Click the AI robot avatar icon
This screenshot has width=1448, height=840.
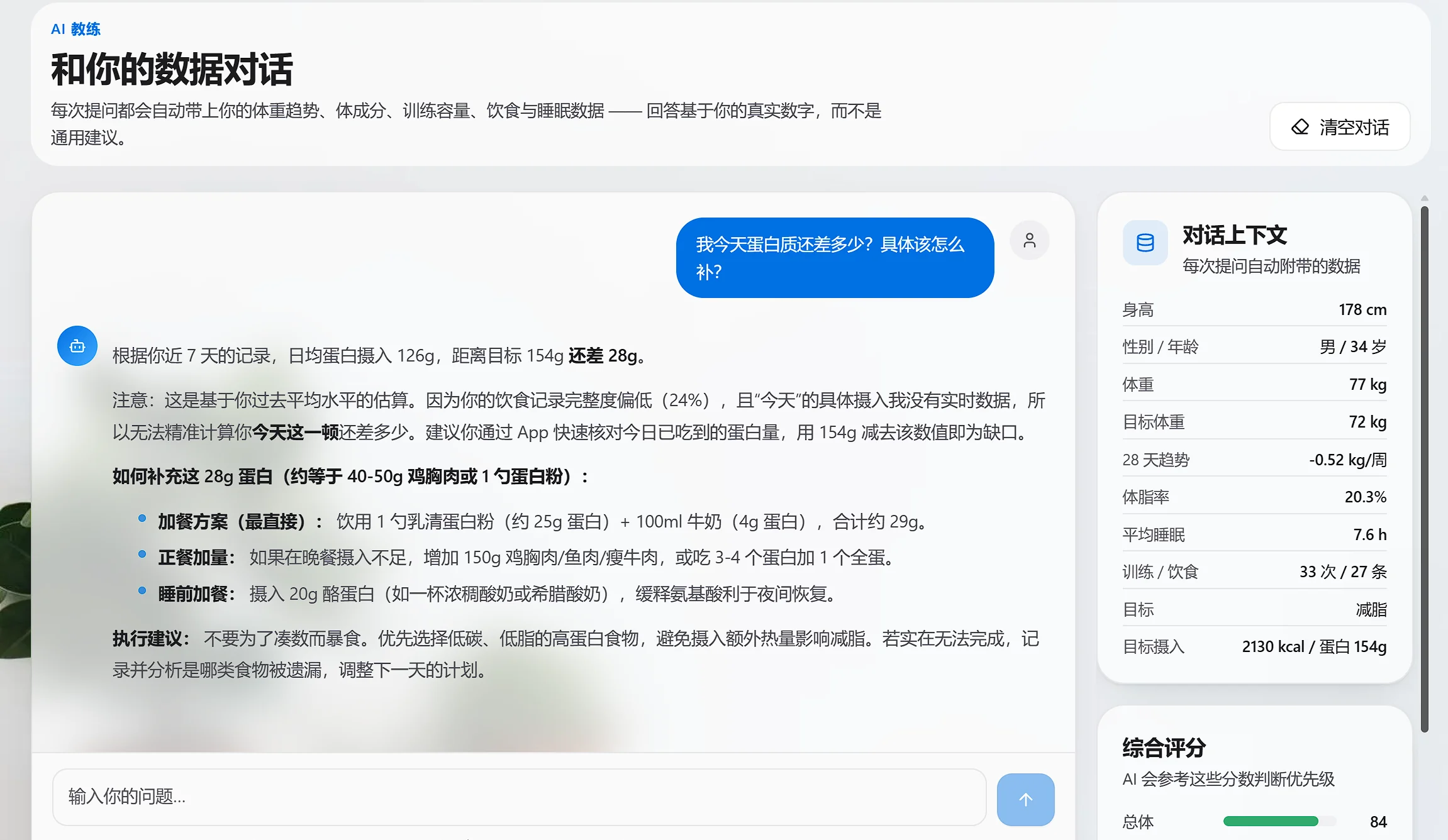coord(77,346)
